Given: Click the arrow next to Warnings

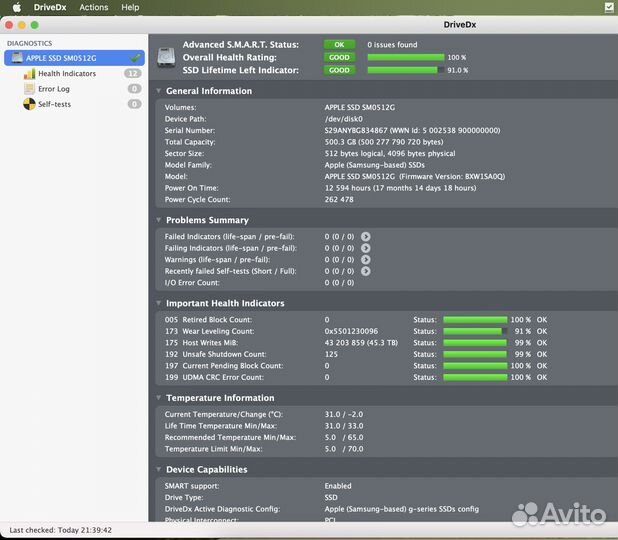Looking at the screenshot, I should (366, 259).
